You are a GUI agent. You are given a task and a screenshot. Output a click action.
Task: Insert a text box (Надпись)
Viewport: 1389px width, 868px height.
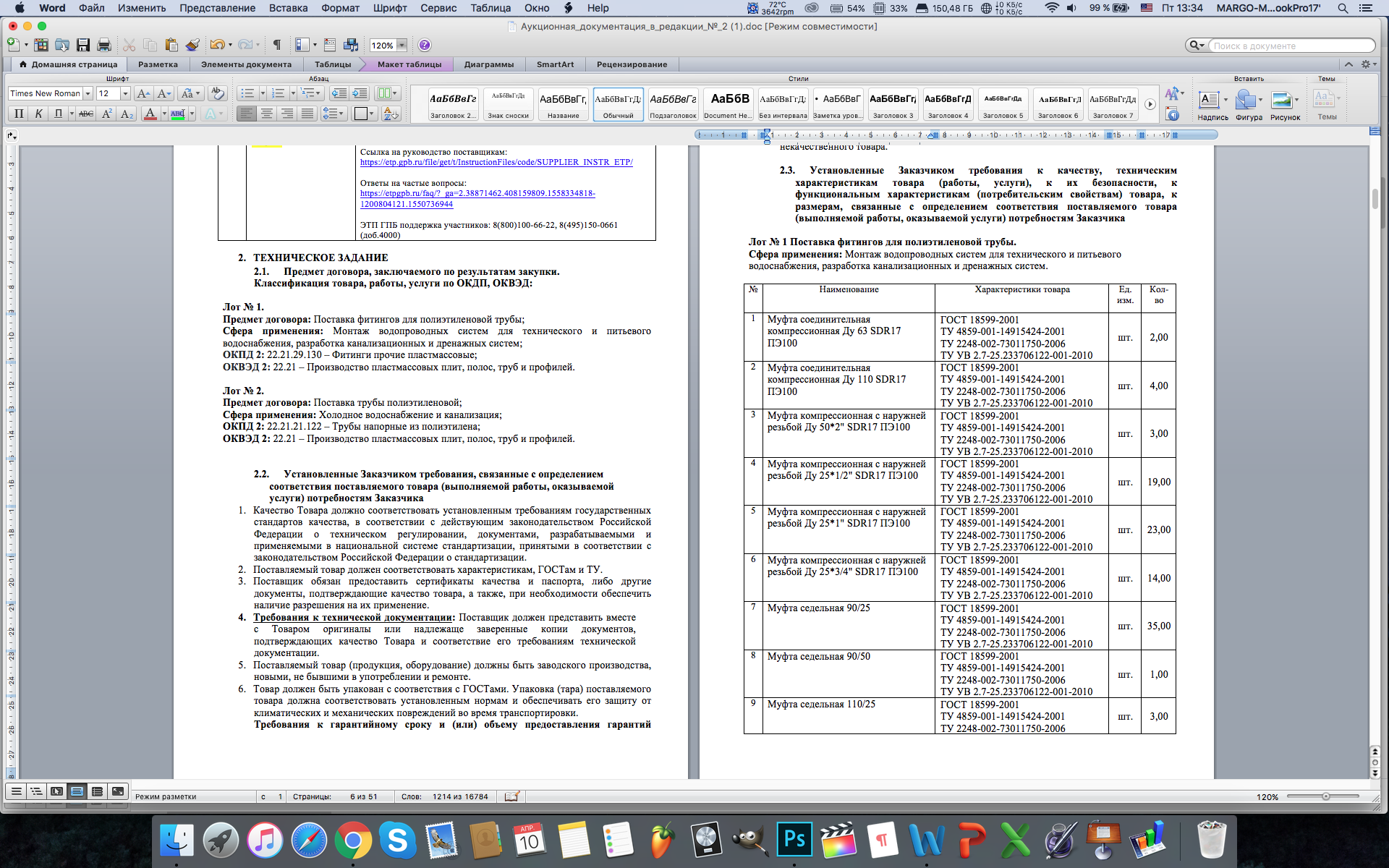[1212, 106]
